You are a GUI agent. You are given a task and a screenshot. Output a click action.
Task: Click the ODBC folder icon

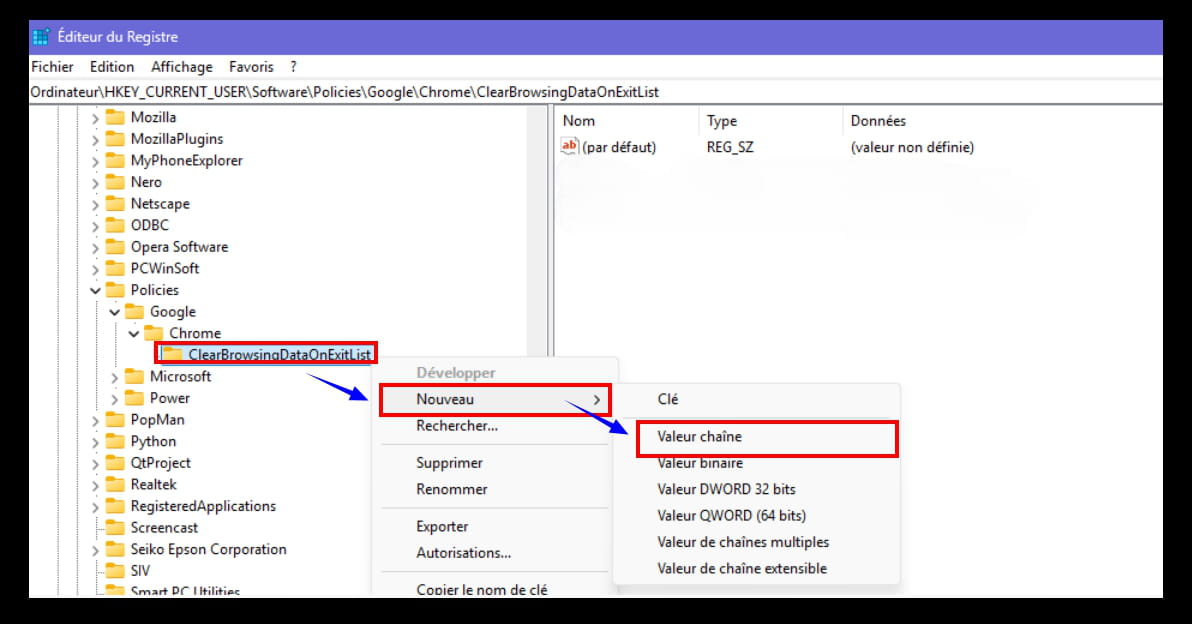point(116,225)
